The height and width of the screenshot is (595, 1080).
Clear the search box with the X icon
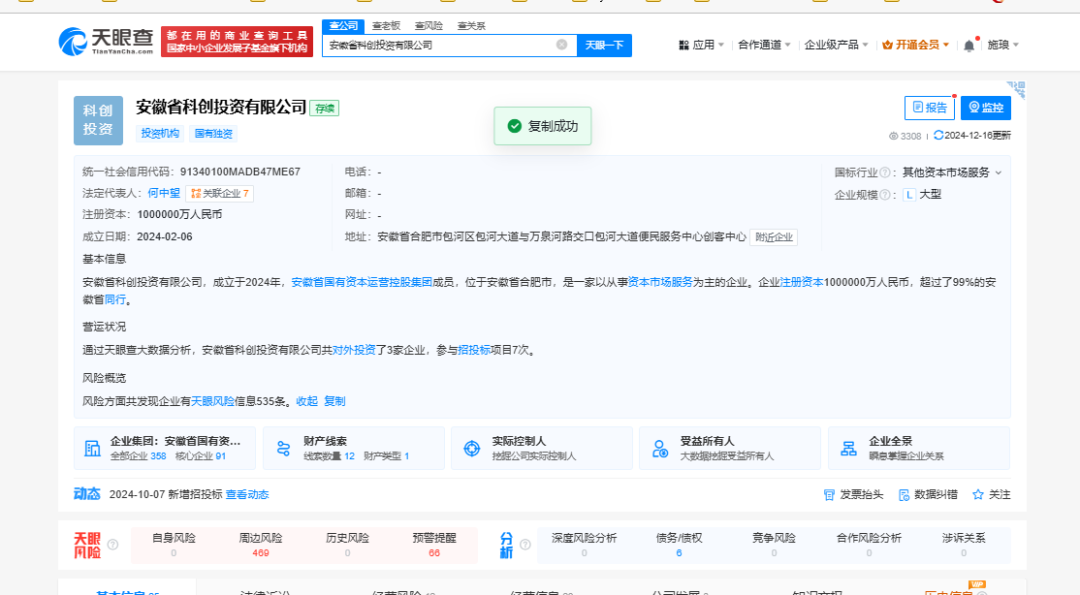click(x=562, y=45)
